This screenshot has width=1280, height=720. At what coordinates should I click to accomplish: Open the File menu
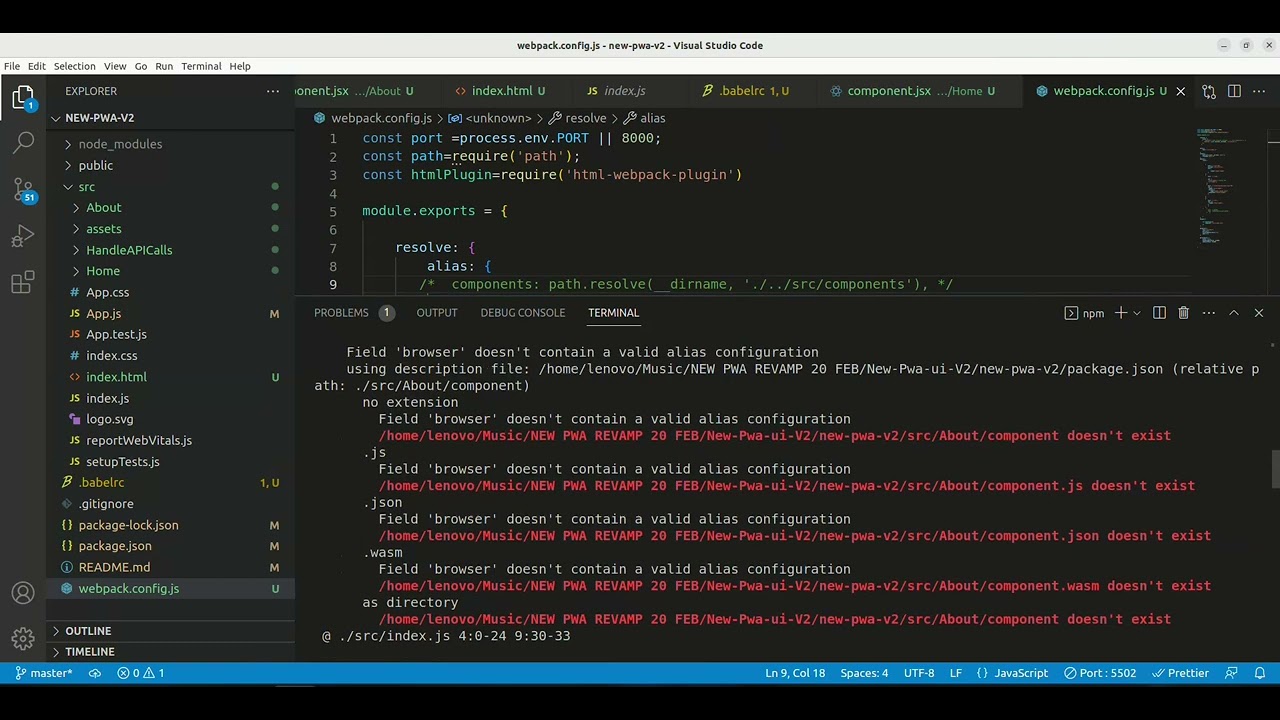[12, 66]
